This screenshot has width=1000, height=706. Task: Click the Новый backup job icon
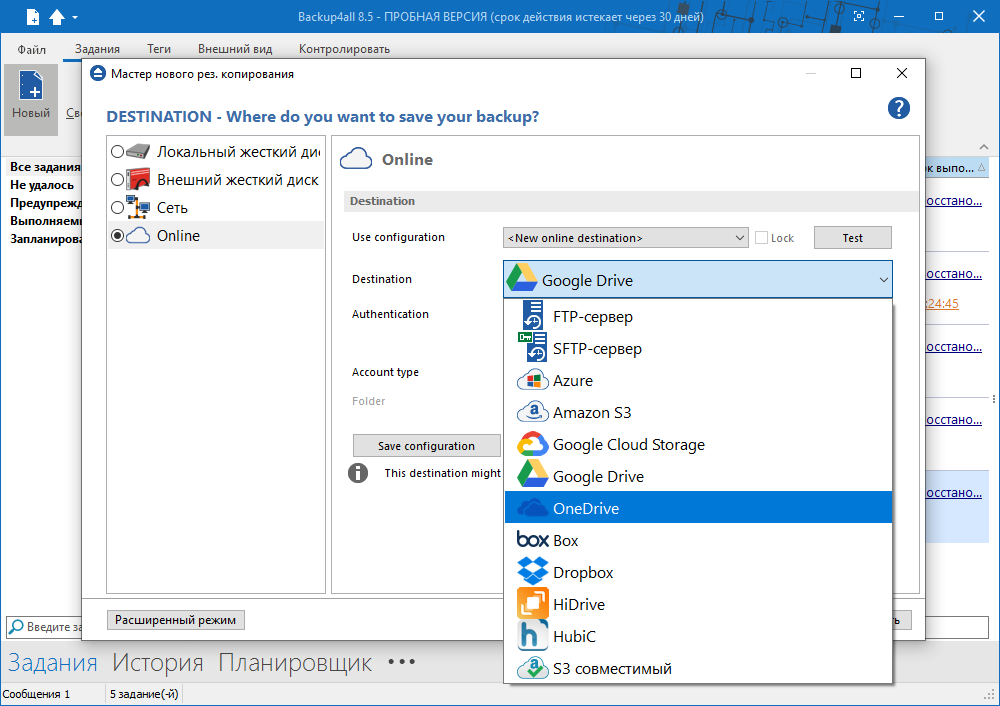coord(31,99)
